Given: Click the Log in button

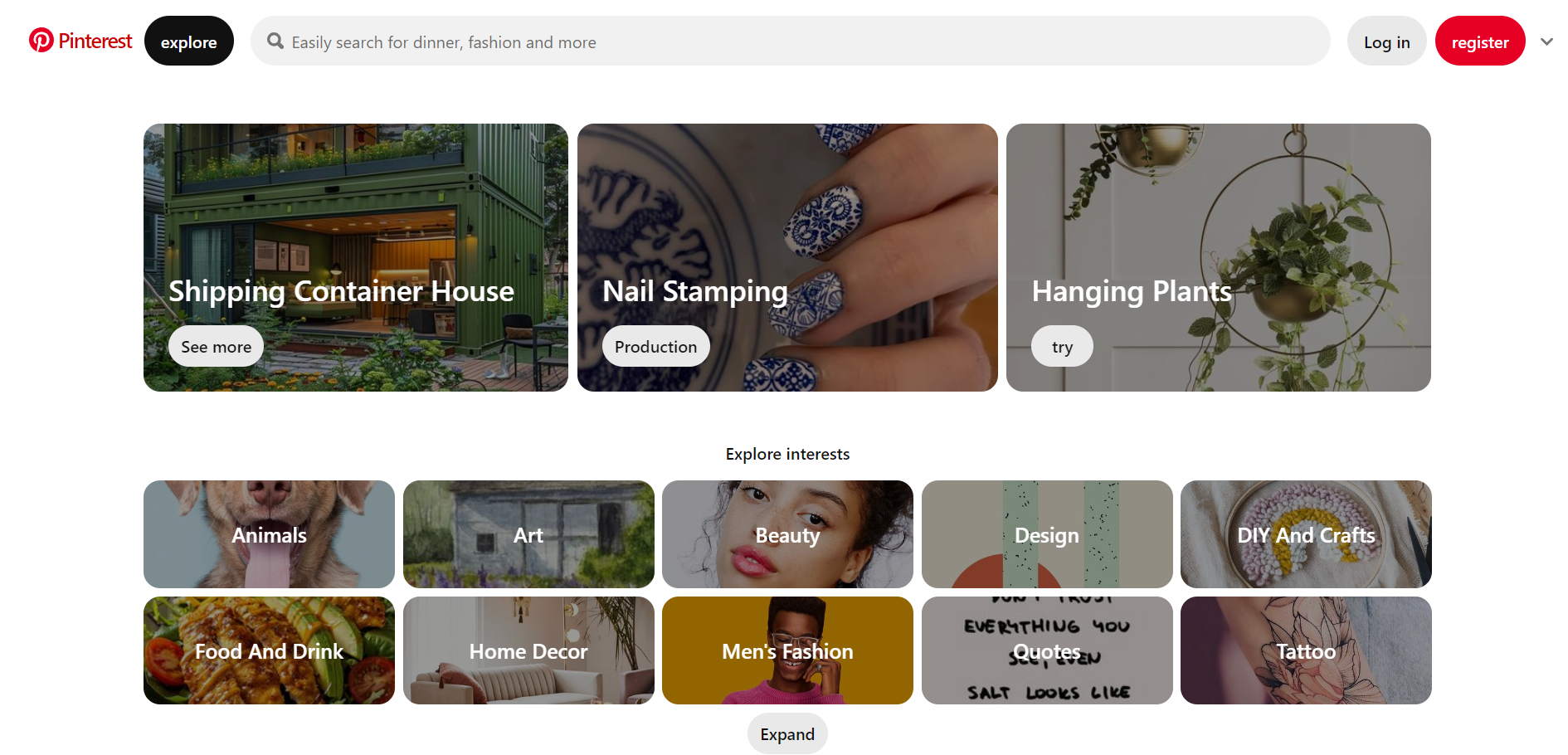Looking at the screenshot, I should (1386, 41).
